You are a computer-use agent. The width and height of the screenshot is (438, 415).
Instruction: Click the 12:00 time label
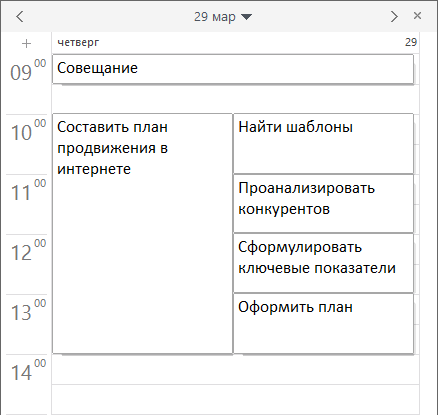28,250
